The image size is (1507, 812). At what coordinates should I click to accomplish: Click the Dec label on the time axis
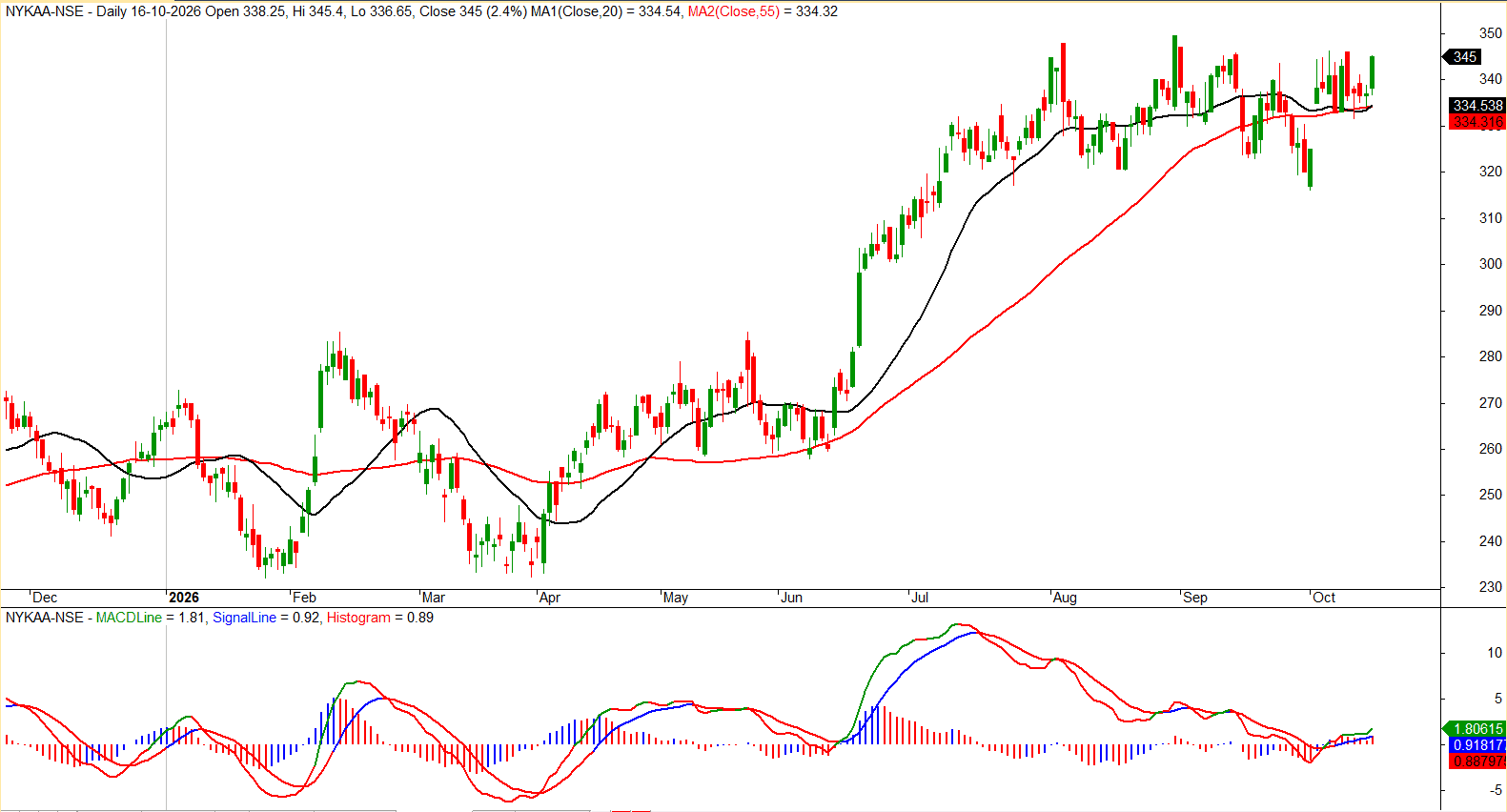(45, 598)
